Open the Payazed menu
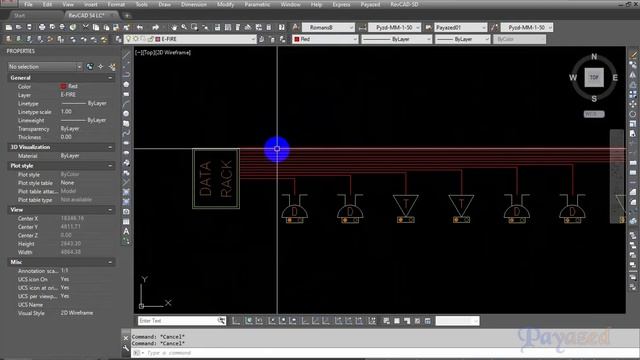This screenshot has width=640, height=360. click(370, 4)
